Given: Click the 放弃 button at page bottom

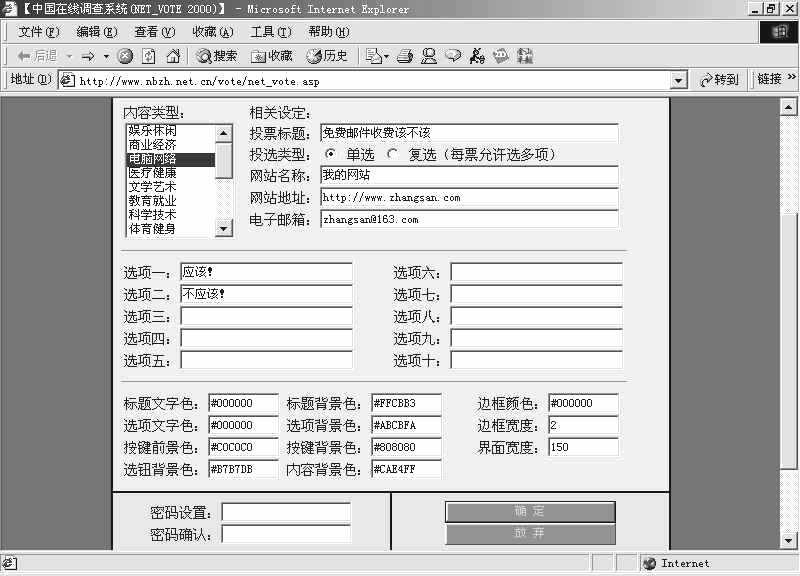Looking at the screenshot, I should point(529,533).
